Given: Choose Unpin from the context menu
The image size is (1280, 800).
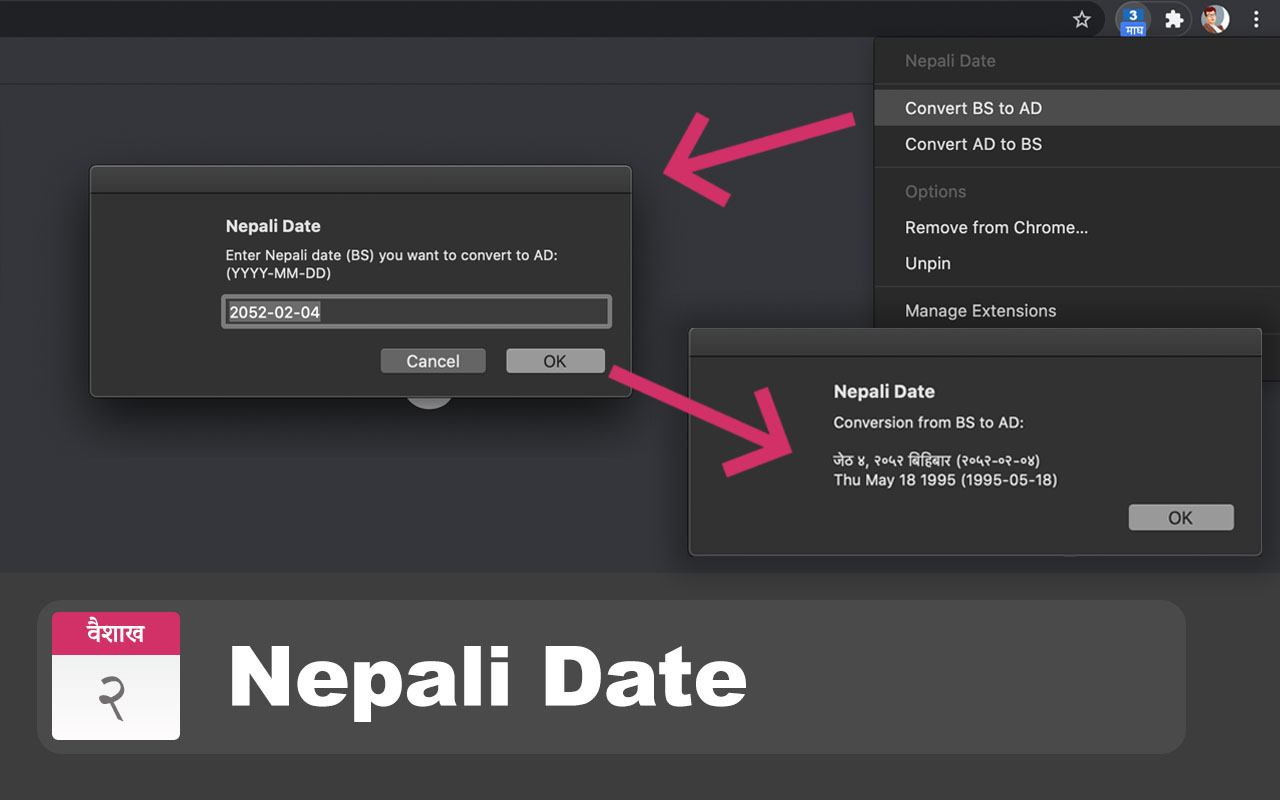Looking at the screenshot, I should (x=1077, y=263).
